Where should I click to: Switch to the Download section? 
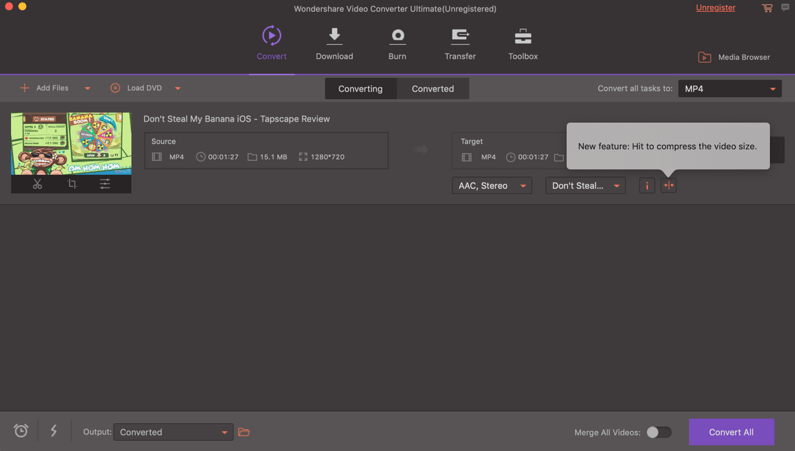click(334, 44)
